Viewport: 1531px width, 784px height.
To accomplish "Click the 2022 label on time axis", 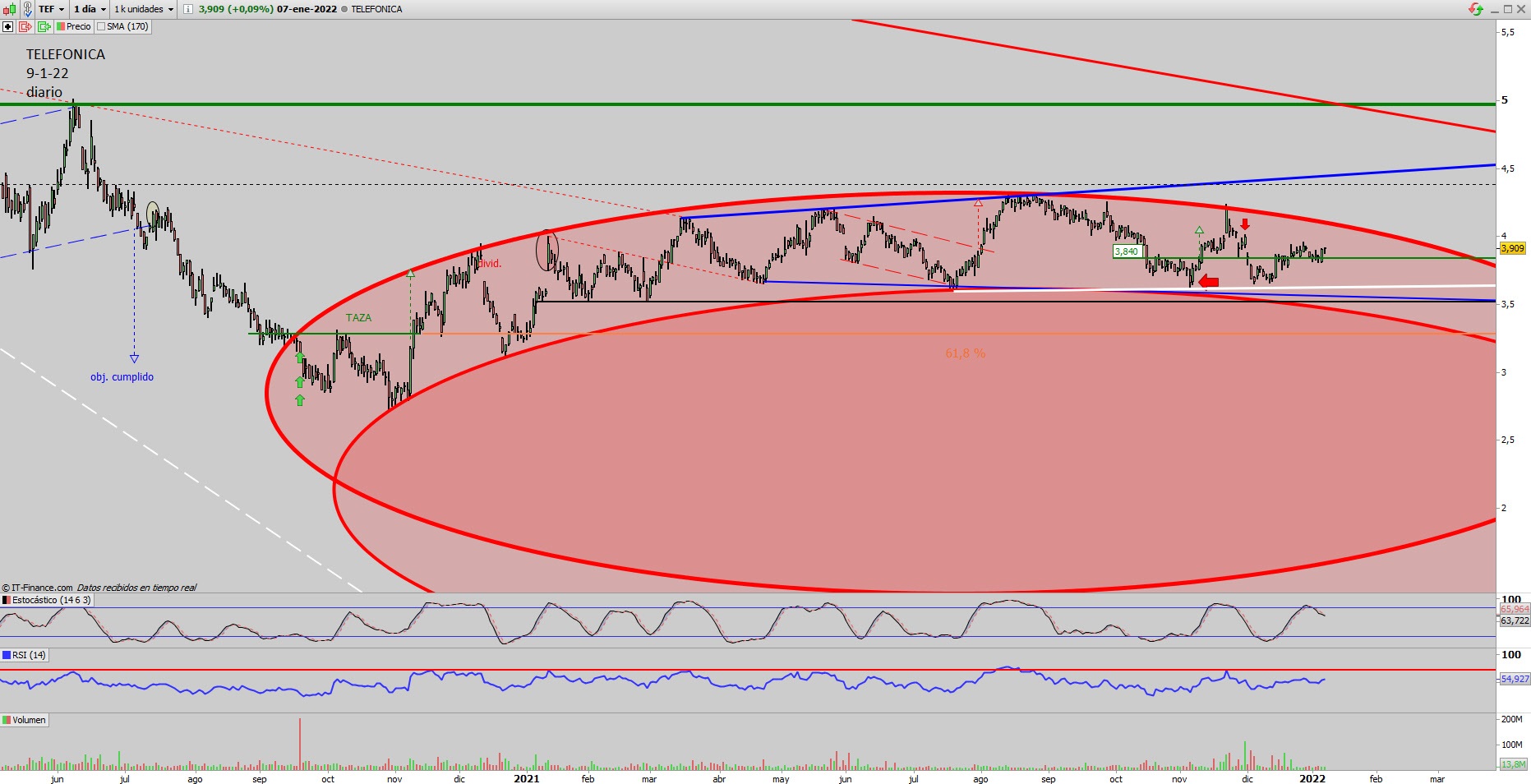I will click(1312, 779).
